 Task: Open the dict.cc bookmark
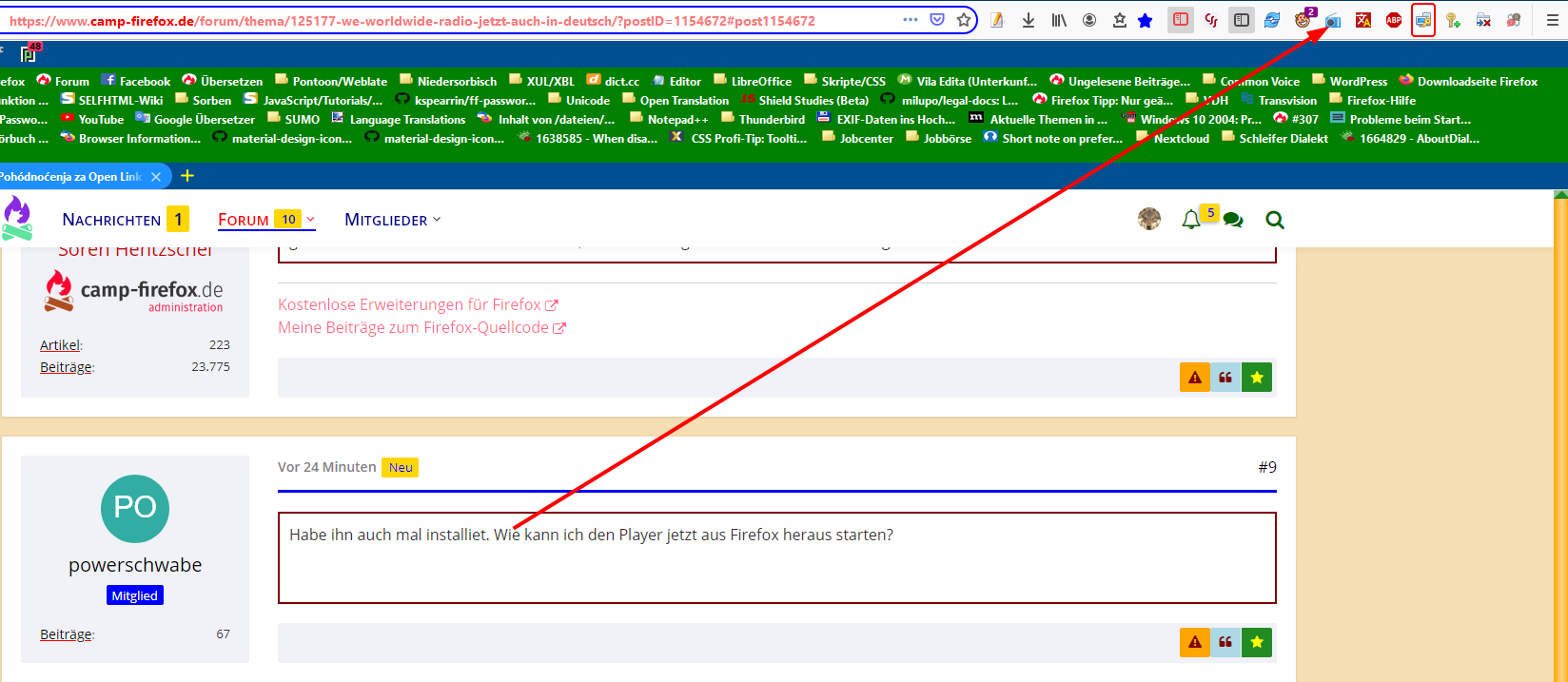(x=613, y=81)
